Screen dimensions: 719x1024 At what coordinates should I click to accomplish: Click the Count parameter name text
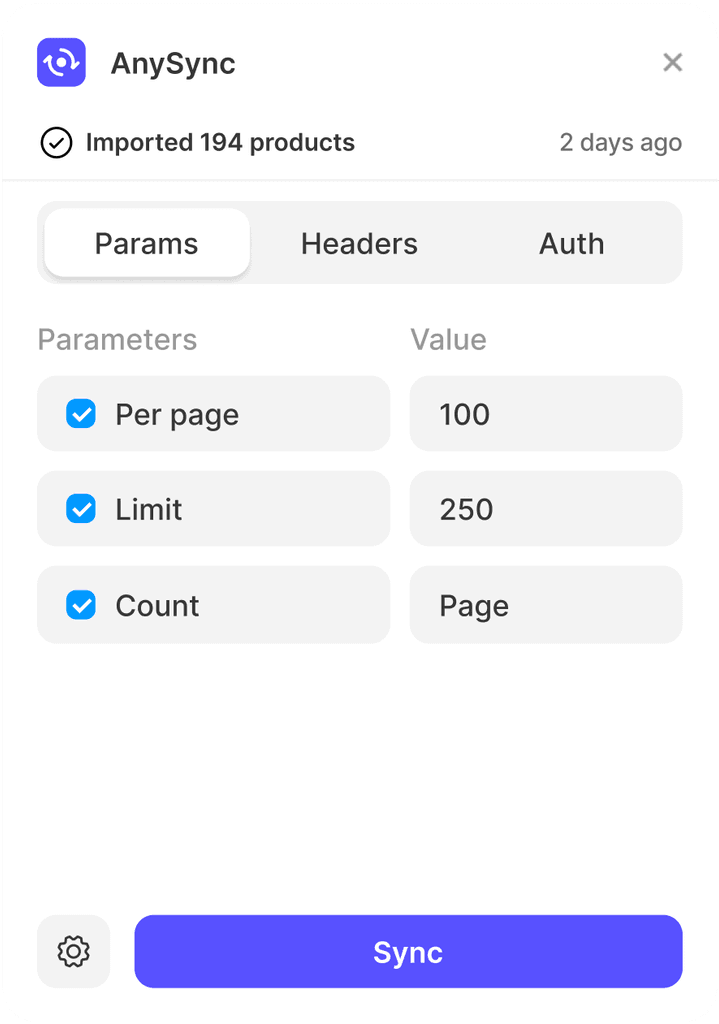click(157, 605)
